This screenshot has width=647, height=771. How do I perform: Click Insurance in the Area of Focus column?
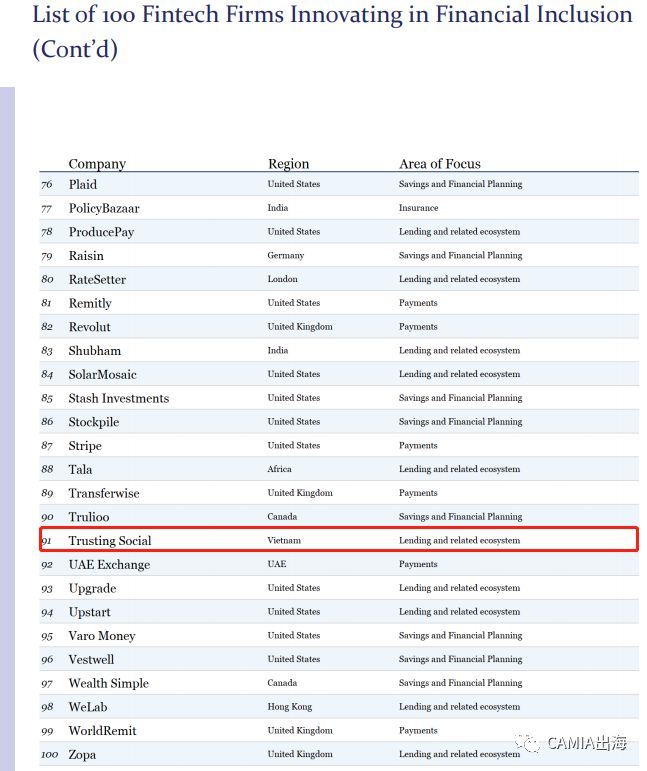pyautogui.click(x=418, y=208)
